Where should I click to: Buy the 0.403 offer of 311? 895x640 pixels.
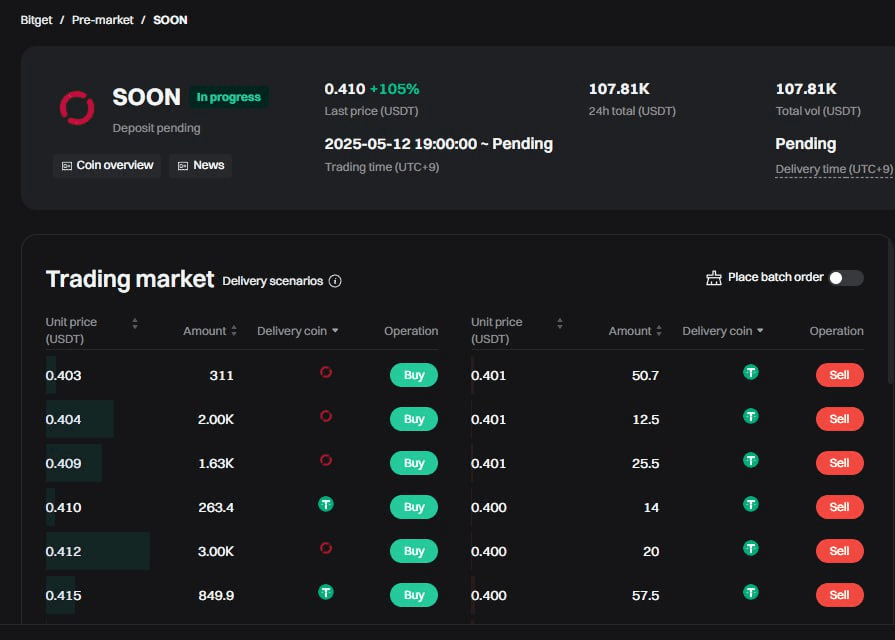414,375
